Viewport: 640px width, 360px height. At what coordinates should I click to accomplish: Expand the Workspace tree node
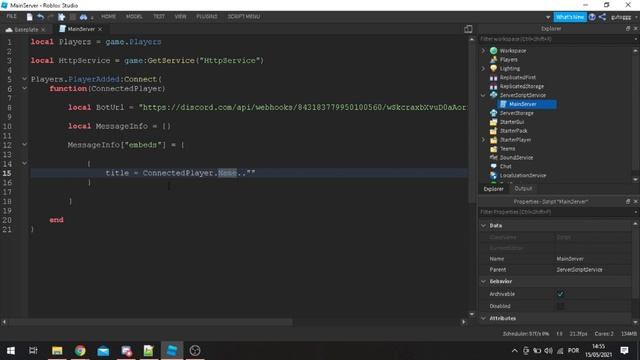coord(483,51)
